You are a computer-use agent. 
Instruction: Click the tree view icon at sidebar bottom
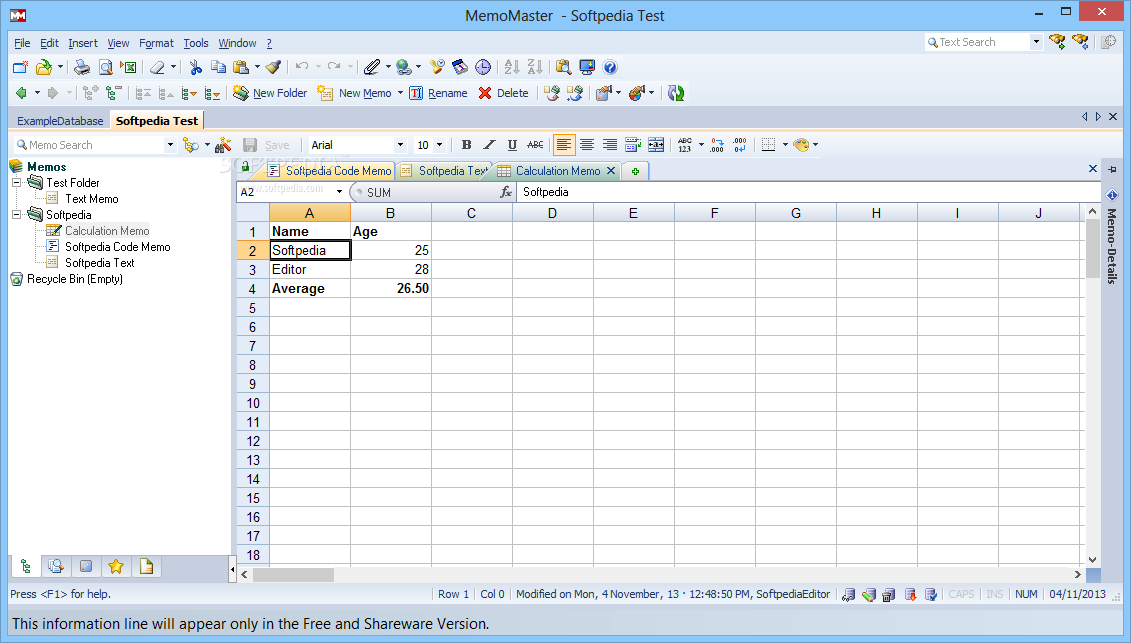[26, 567]
